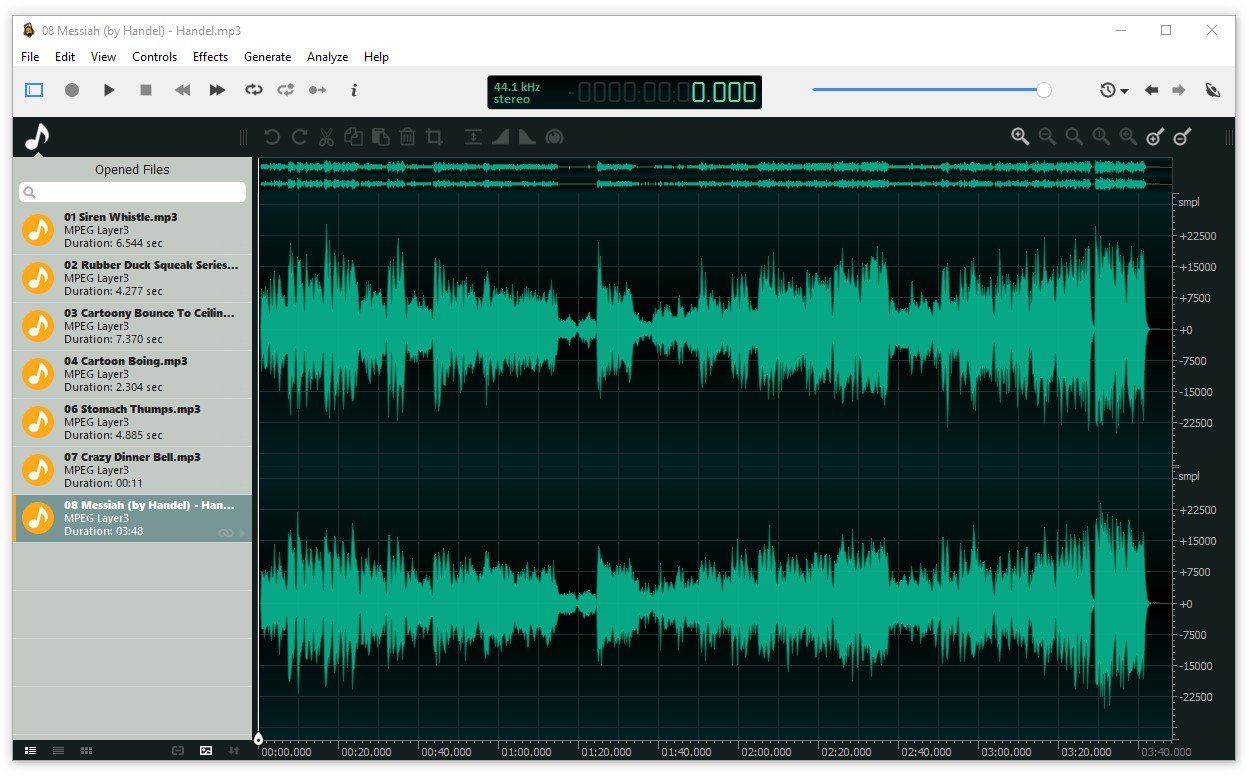Click the Cut scissors icon
This screenshot has height=778, width=1249.
point(326,137)
